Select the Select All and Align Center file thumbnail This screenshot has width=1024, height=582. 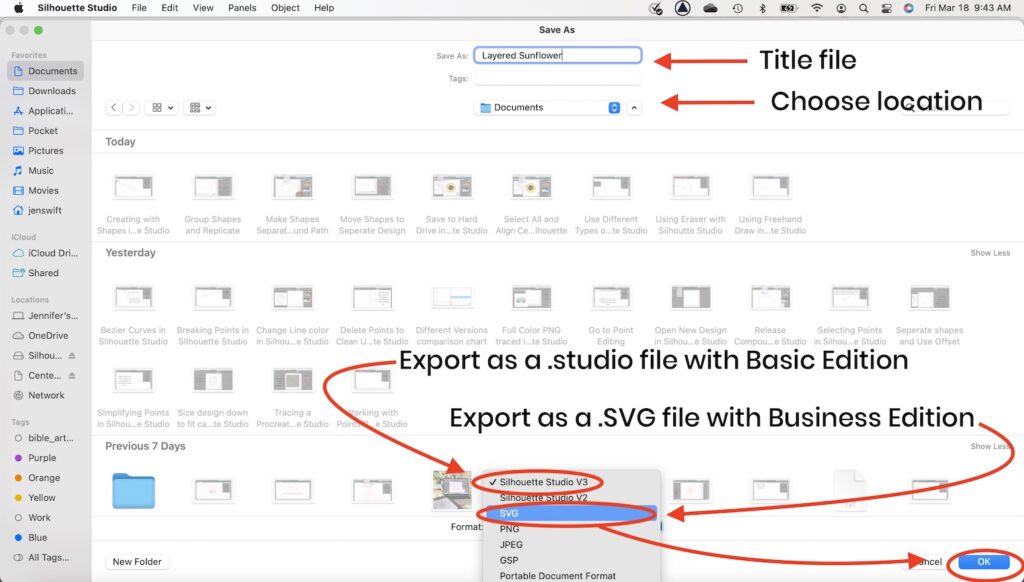(532, 187)
